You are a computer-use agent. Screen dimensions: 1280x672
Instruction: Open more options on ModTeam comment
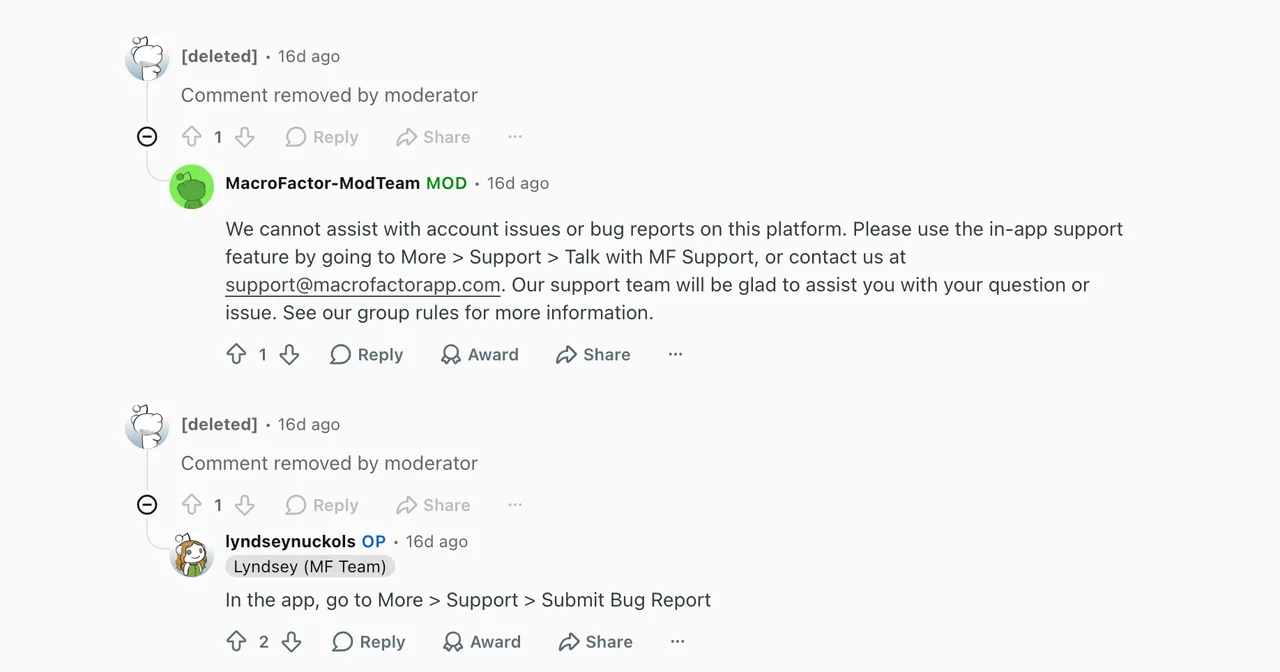(x=676, y=354)
